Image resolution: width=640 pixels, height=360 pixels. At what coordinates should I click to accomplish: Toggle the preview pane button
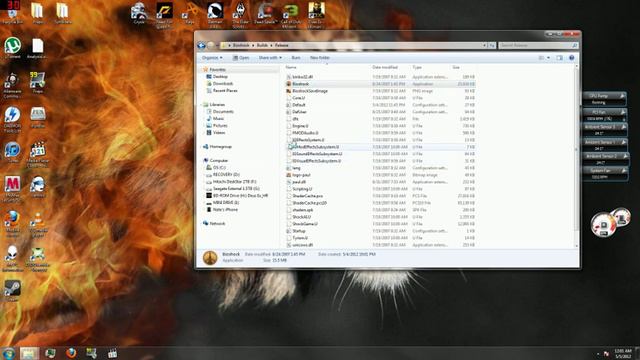coord(560,58)
